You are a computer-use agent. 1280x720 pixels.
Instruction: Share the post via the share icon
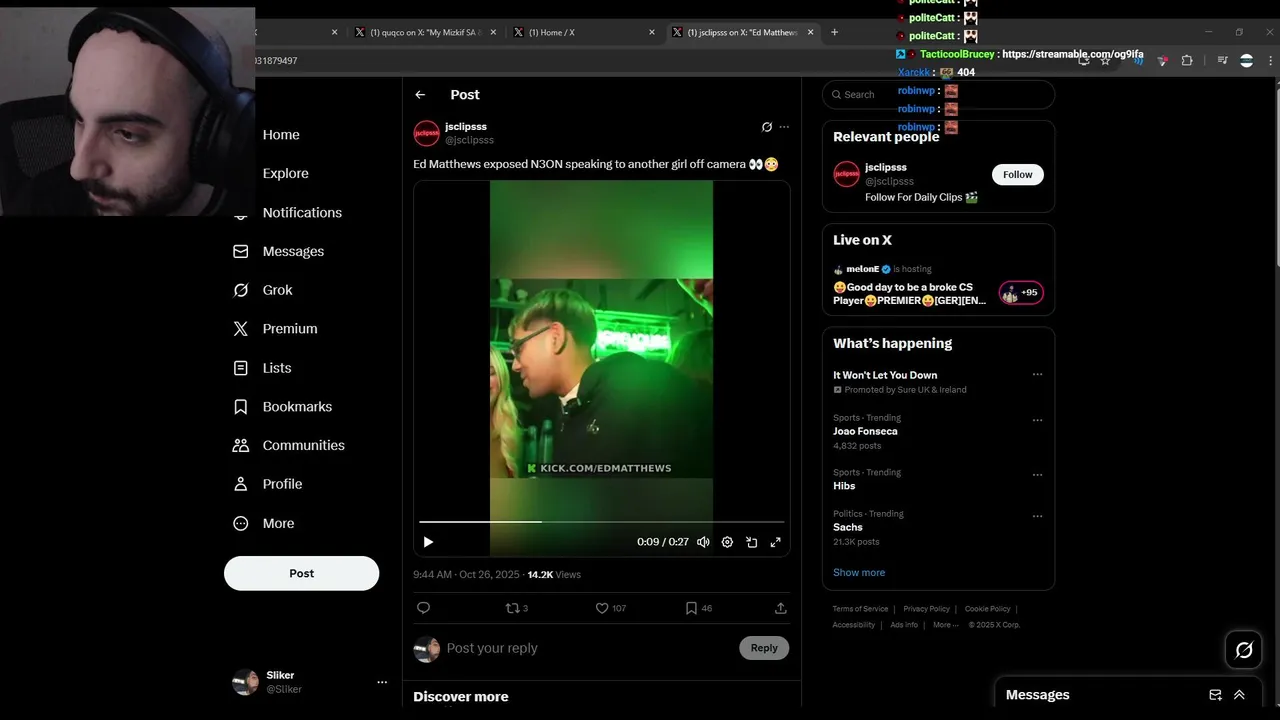click(x=781, y=608)
